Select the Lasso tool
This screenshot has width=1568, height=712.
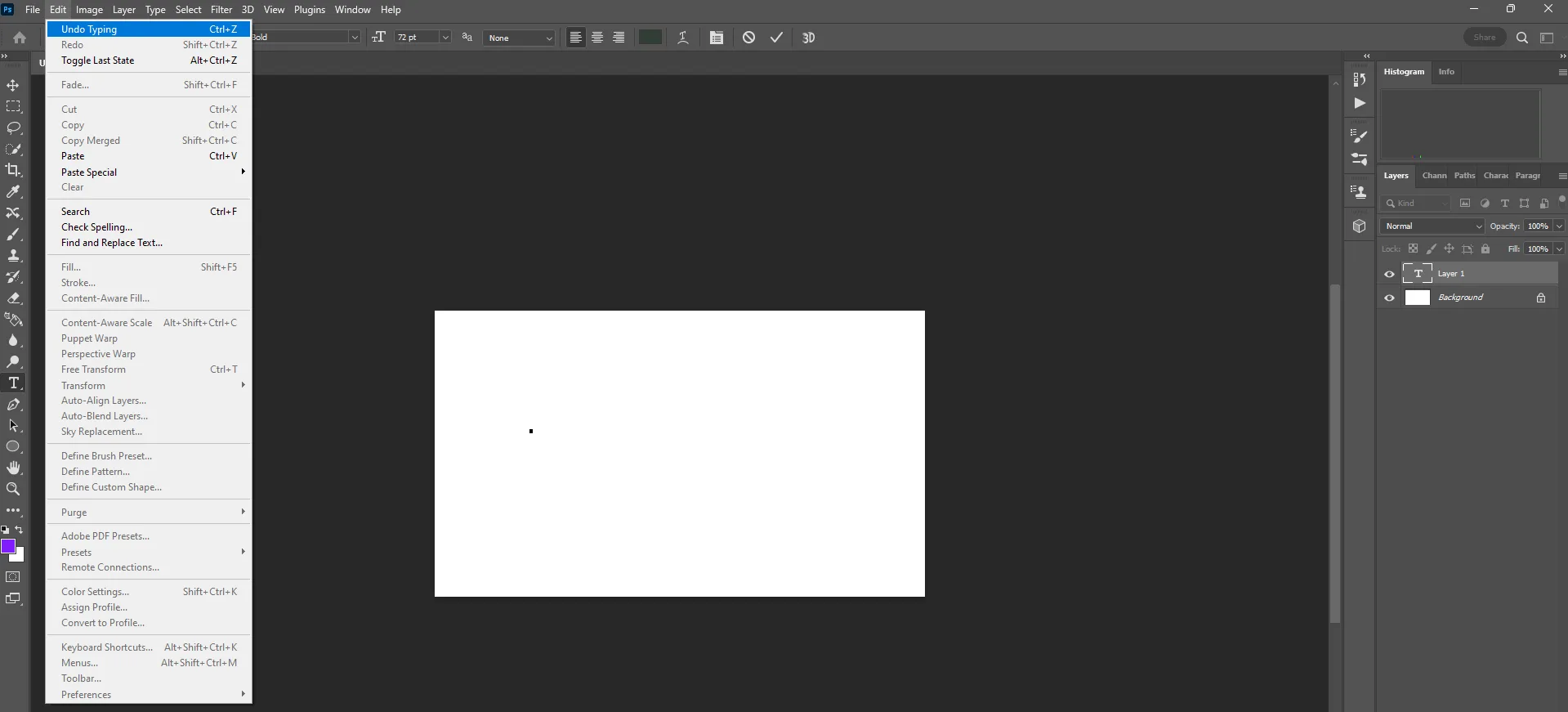(13, 128)
